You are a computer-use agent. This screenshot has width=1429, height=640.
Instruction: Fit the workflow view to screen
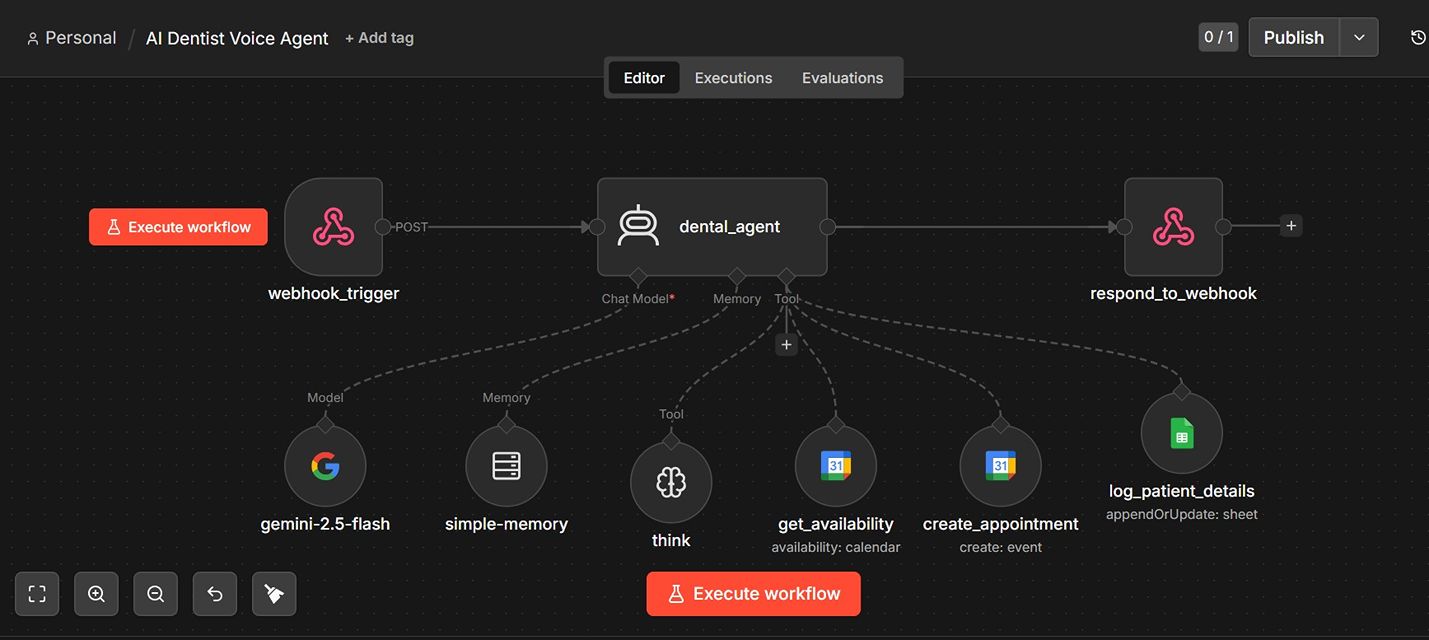[x=37, y=594]
